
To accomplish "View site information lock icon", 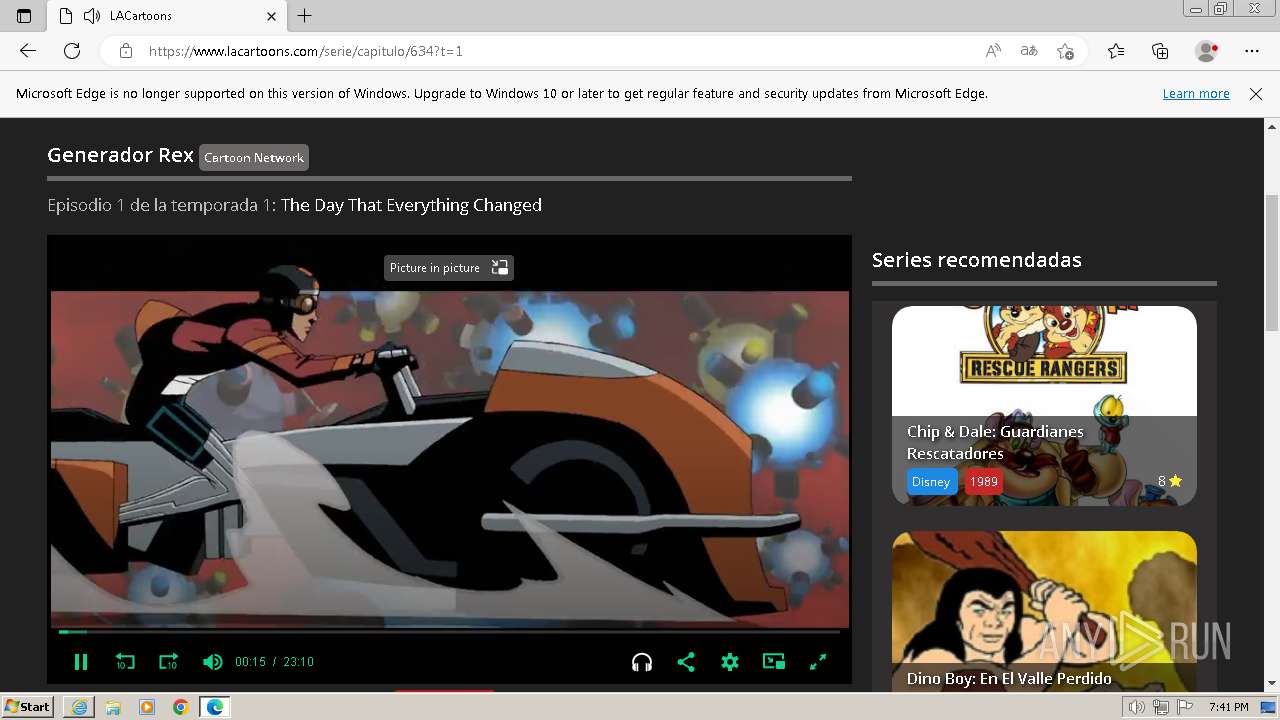I will tap(126, 51).
